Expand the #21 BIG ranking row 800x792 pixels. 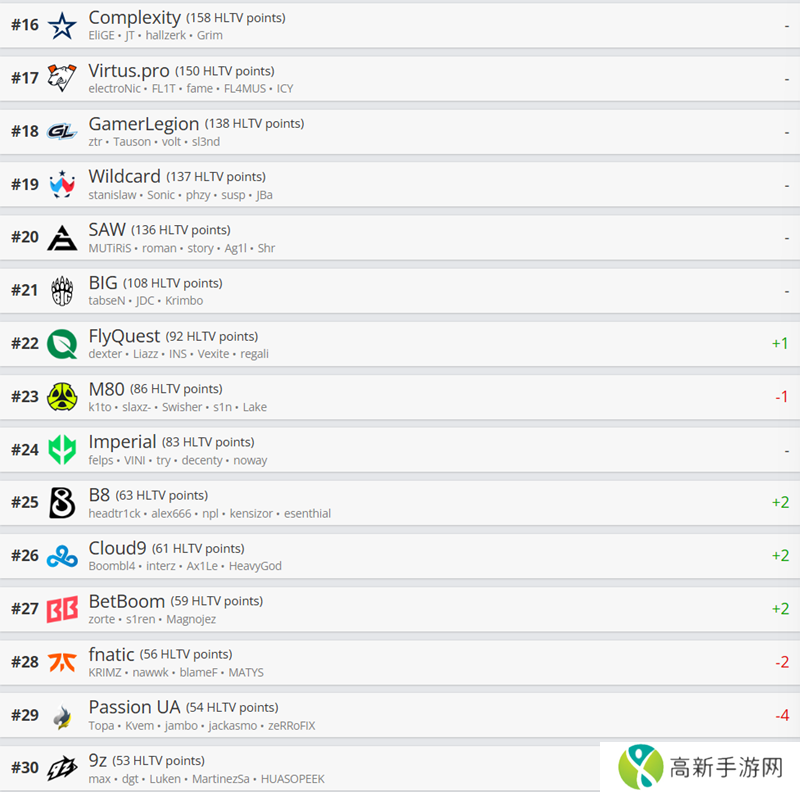[x=400, y=291]
